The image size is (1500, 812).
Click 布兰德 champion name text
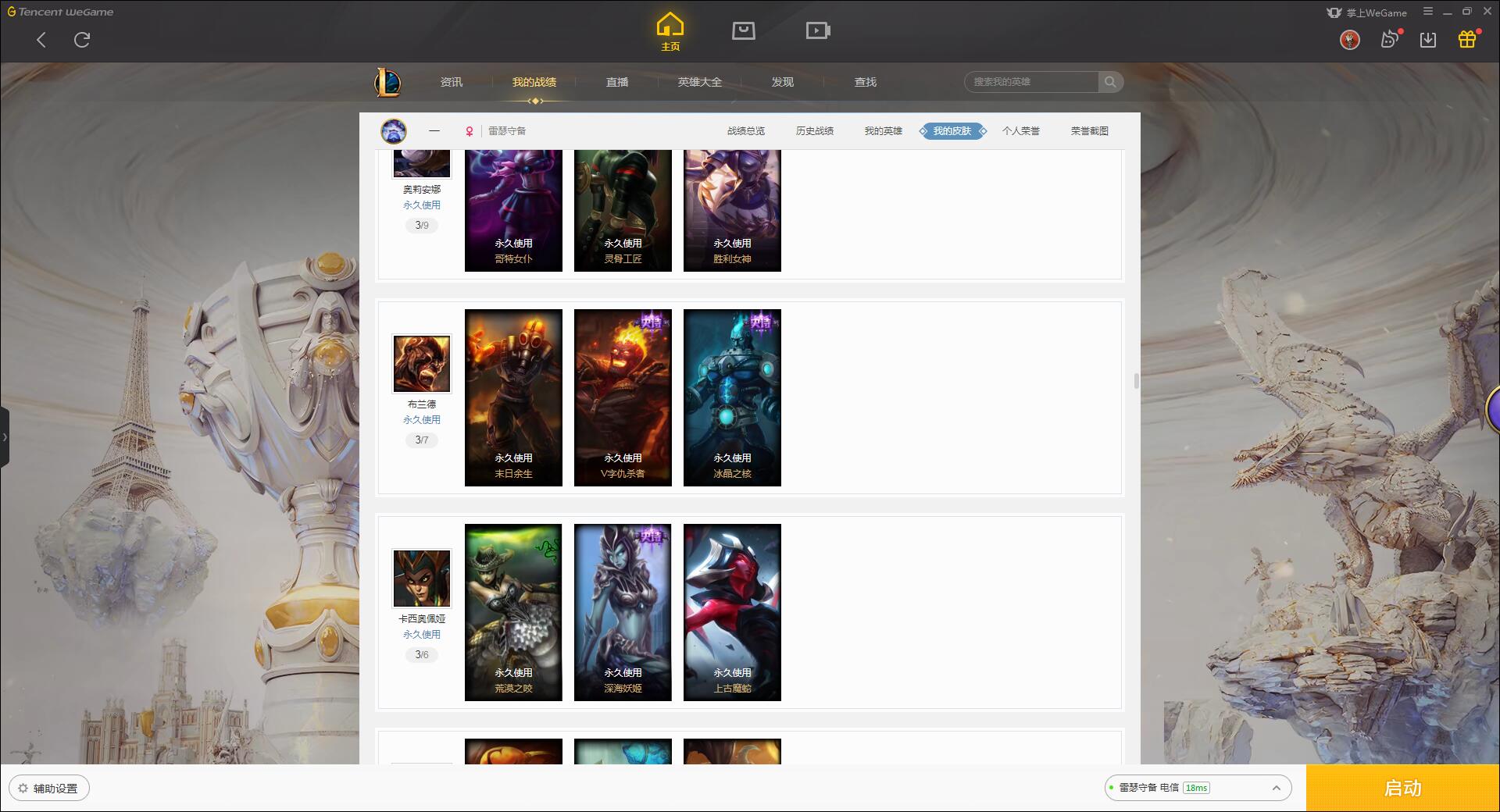(422, 404)
